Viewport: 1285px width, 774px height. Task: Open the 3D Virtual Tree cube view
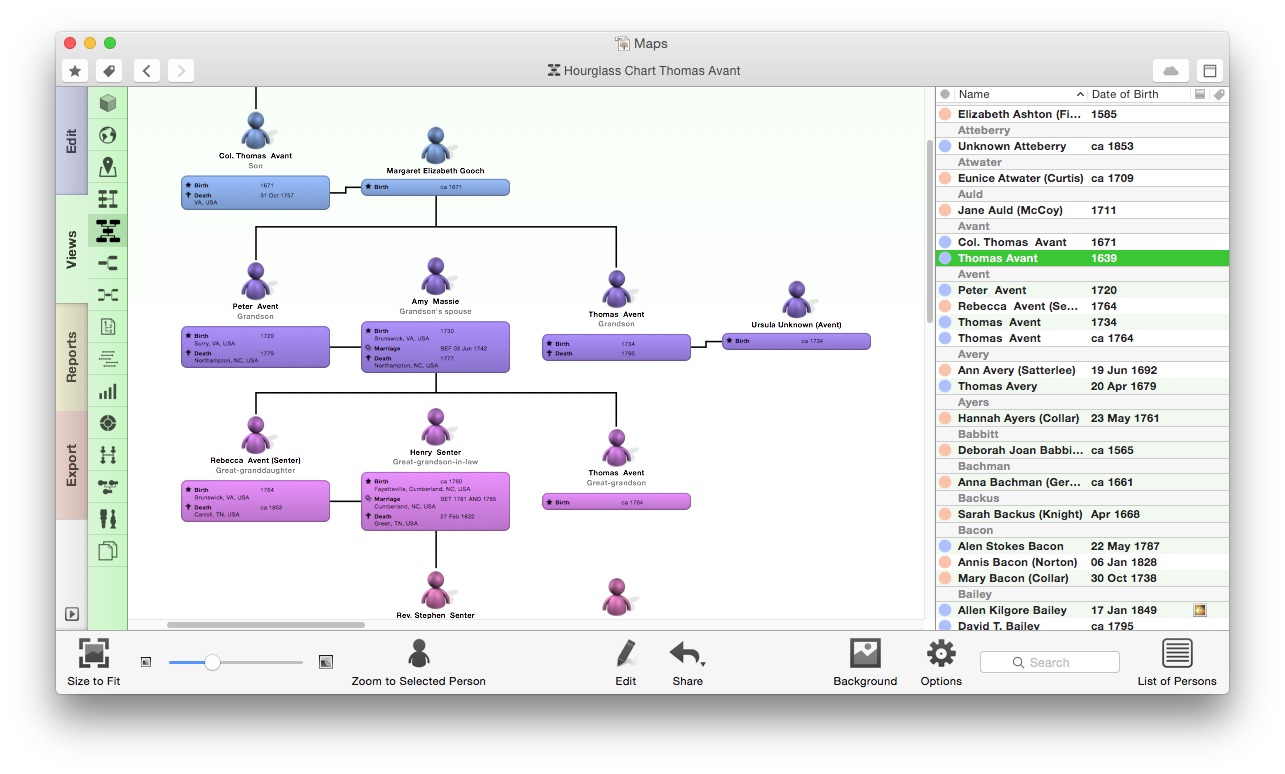pyautogui.click(x=108, y=103)
